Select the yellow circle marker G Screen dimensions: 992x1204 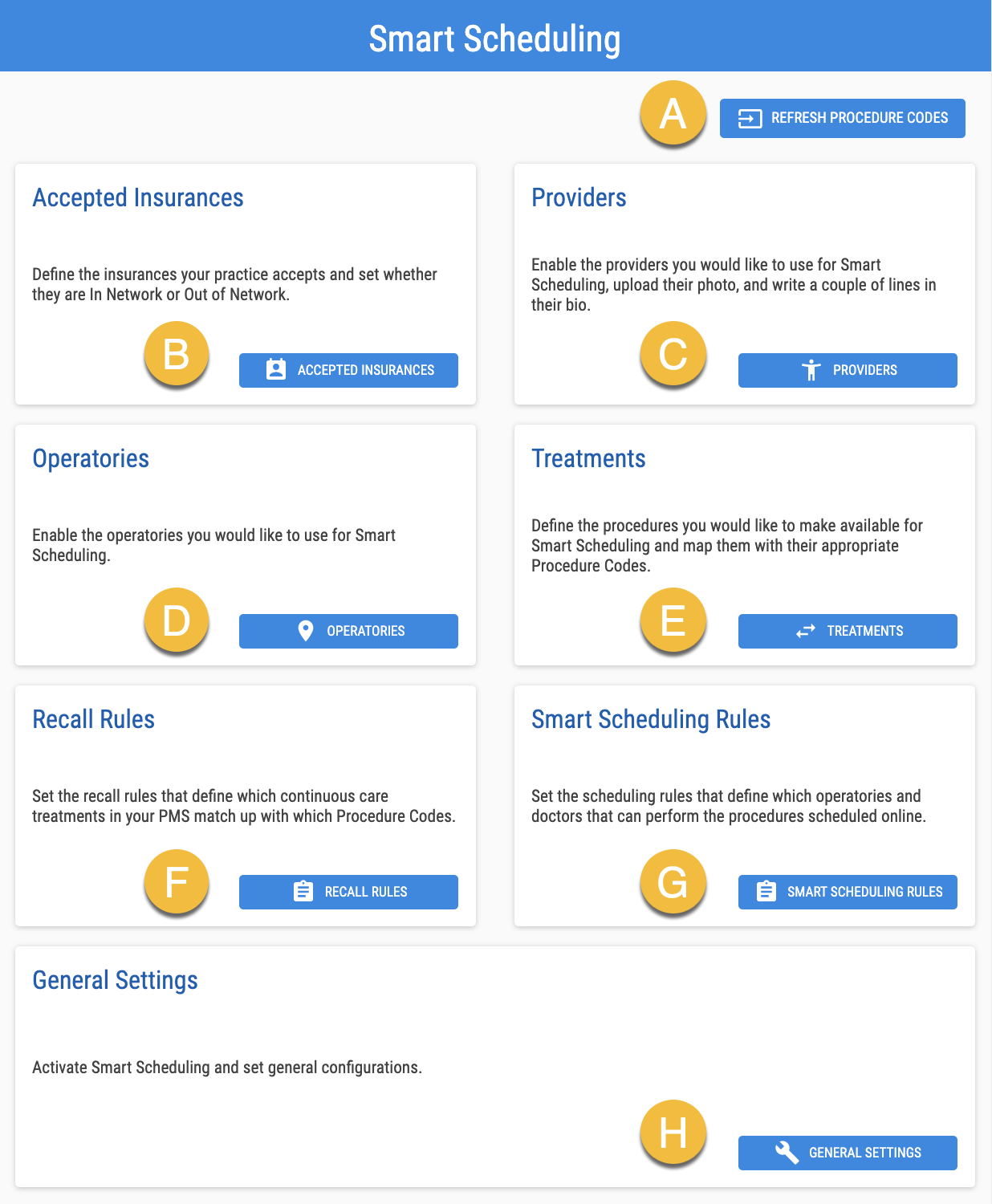tap(673, 882)
